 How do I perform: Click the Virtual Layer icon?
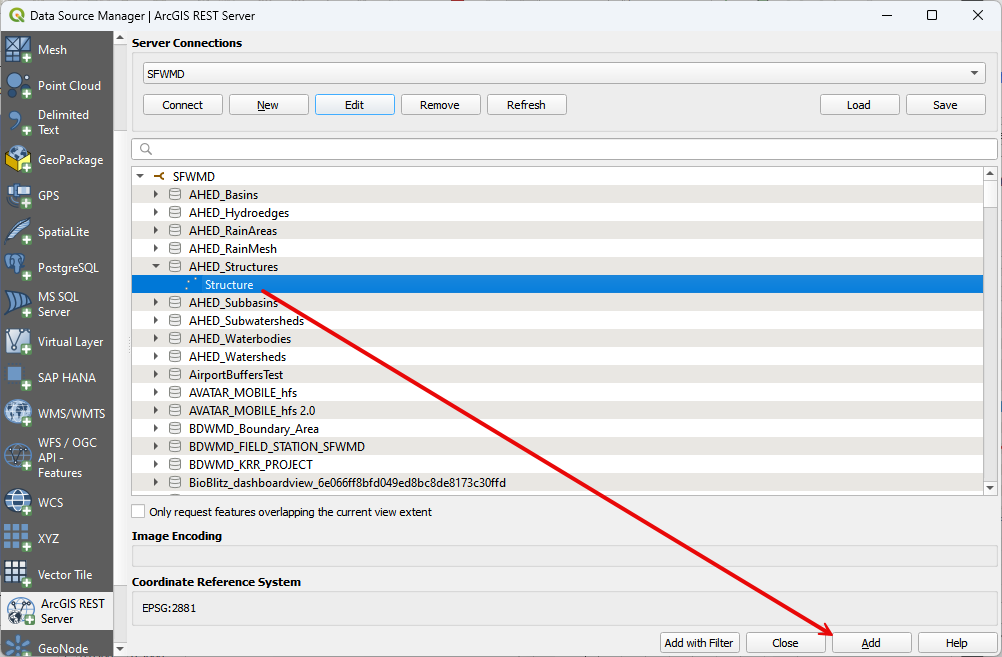tap(19, 341)
